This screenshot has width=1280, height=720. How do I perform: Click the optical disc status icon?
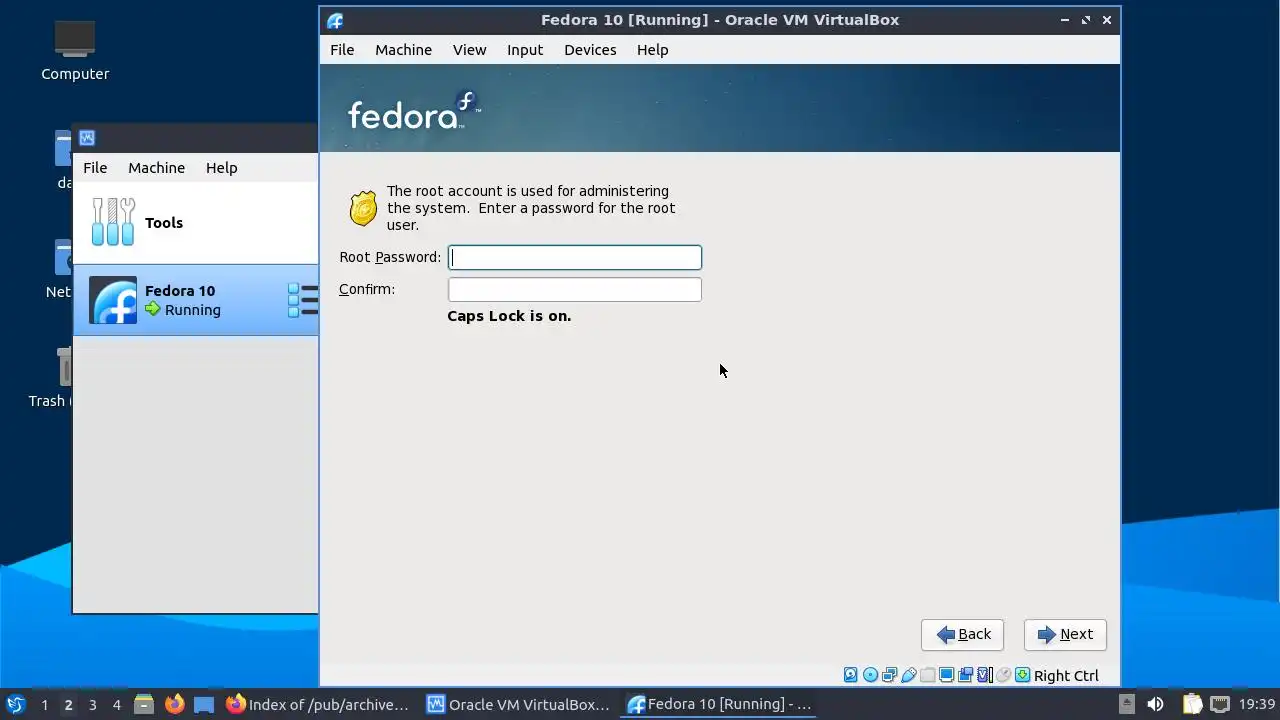pyautogui.click(x=871, y=675)
